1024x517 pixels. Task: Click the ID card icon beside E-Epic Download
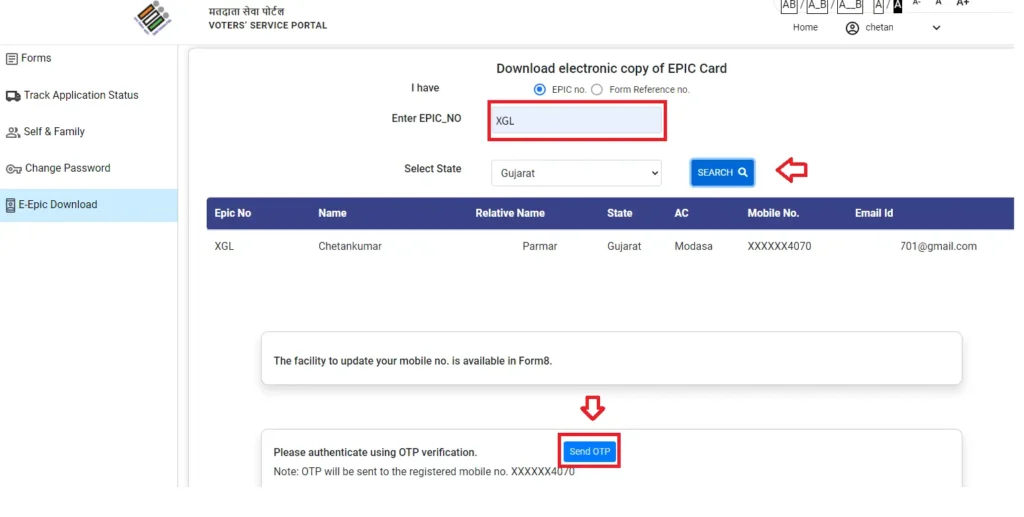(10, 206)
